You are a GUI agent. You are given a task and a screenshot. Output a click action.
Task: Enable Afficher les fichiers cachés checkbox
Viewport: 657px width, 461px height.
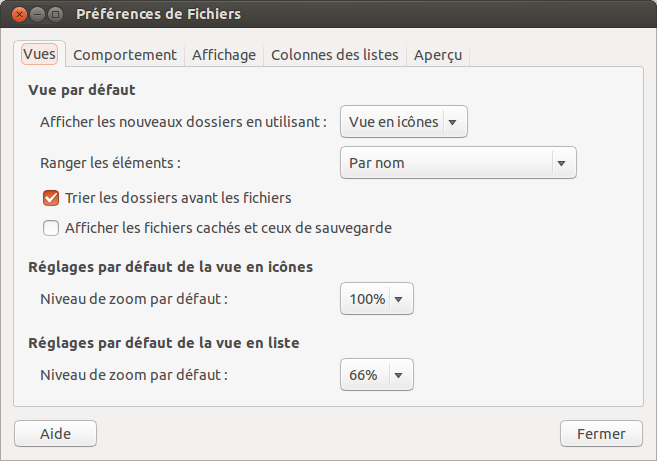(51, 228)
